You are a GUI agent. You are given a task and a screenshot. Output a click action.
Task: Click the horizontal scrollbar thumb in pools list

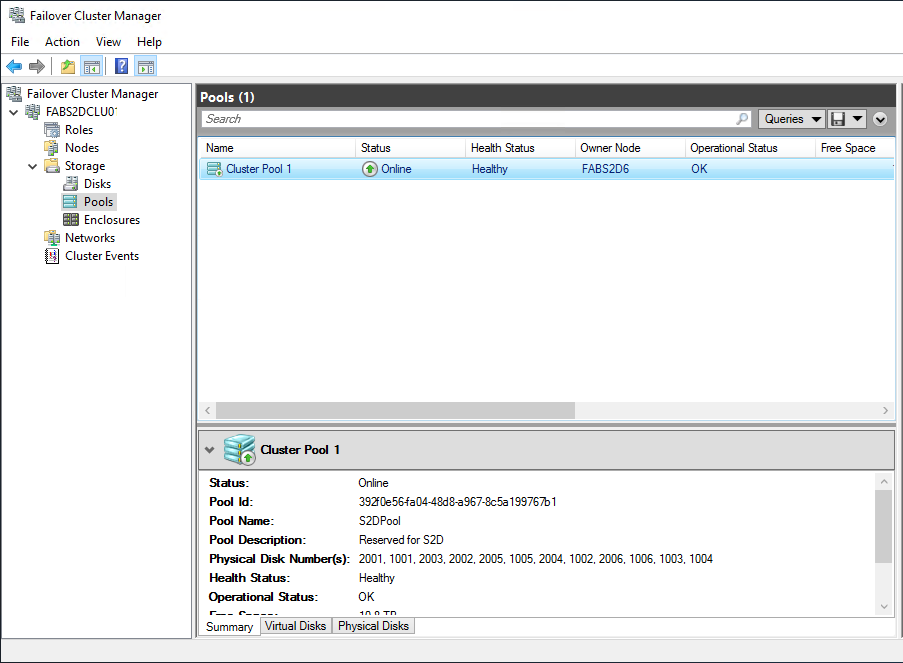click(395, 411)
